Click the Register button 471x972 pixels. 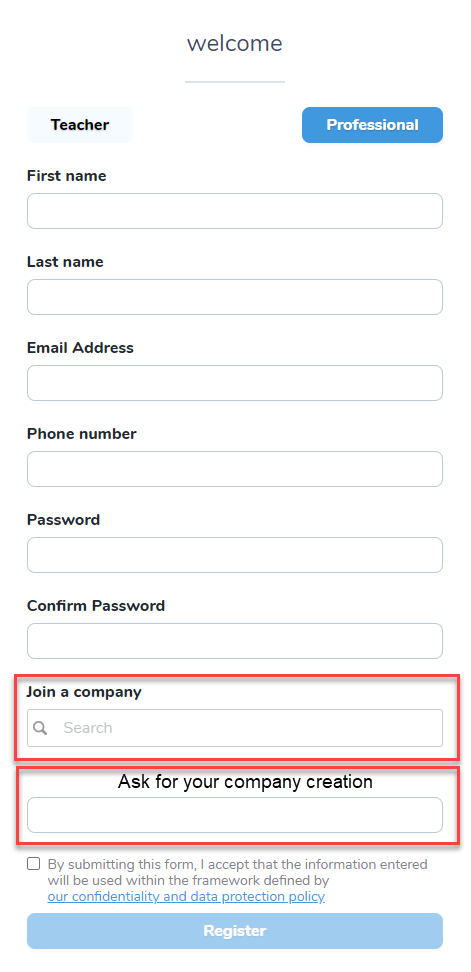point(235,931)
